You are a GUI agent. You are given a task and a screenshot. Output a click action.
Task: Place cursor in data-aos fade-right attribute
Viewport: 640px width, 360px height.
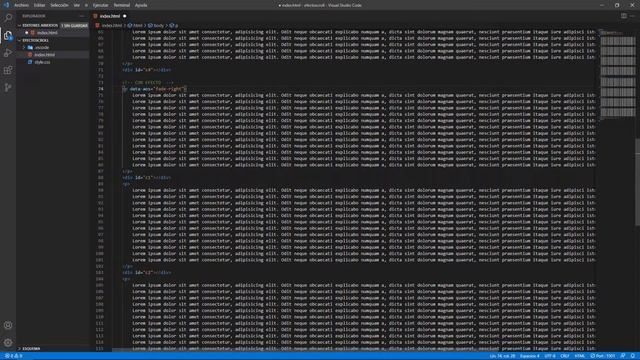(158, 89)
